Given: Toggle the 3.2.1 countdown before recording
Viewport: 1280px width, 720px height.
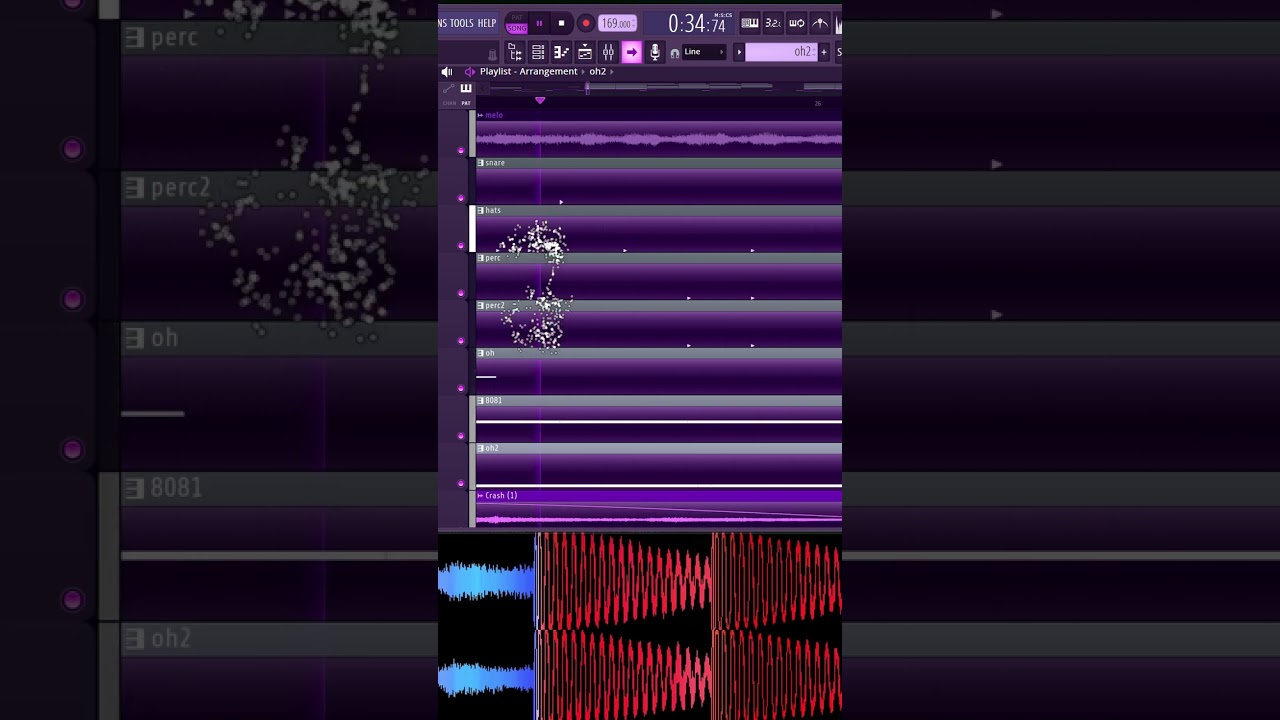Looking at the screenshot, I should click(x=773, y=23).
